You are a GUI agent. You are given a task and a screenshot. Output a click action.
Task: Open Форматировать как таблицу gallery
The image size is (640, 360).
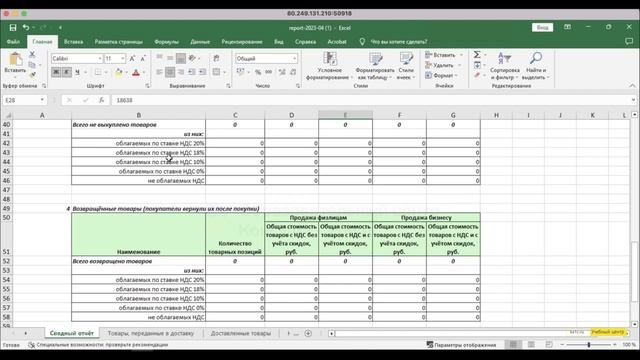click(x=375, y=66)
